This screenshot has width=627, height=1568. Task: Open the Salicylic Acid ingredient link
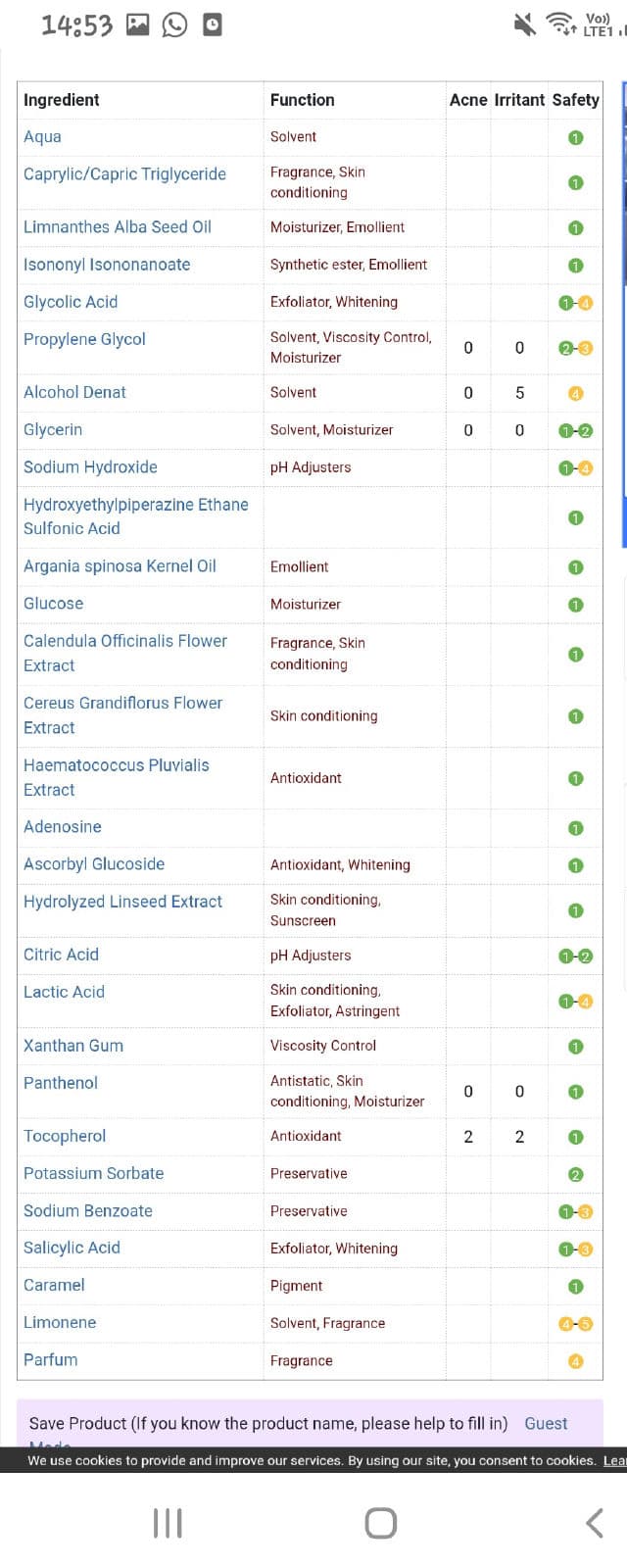tap(72, 1248)
